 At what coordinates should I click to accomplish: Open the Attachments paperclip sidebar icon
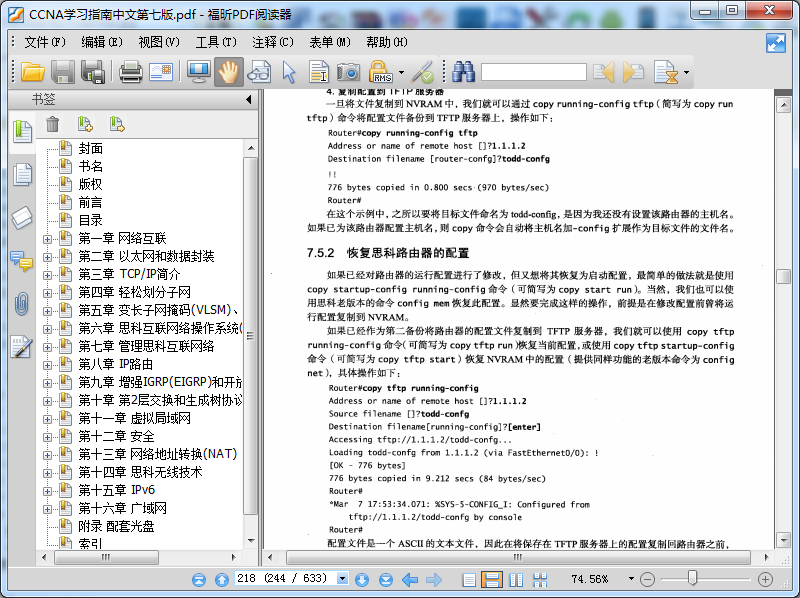click(21, 304)
